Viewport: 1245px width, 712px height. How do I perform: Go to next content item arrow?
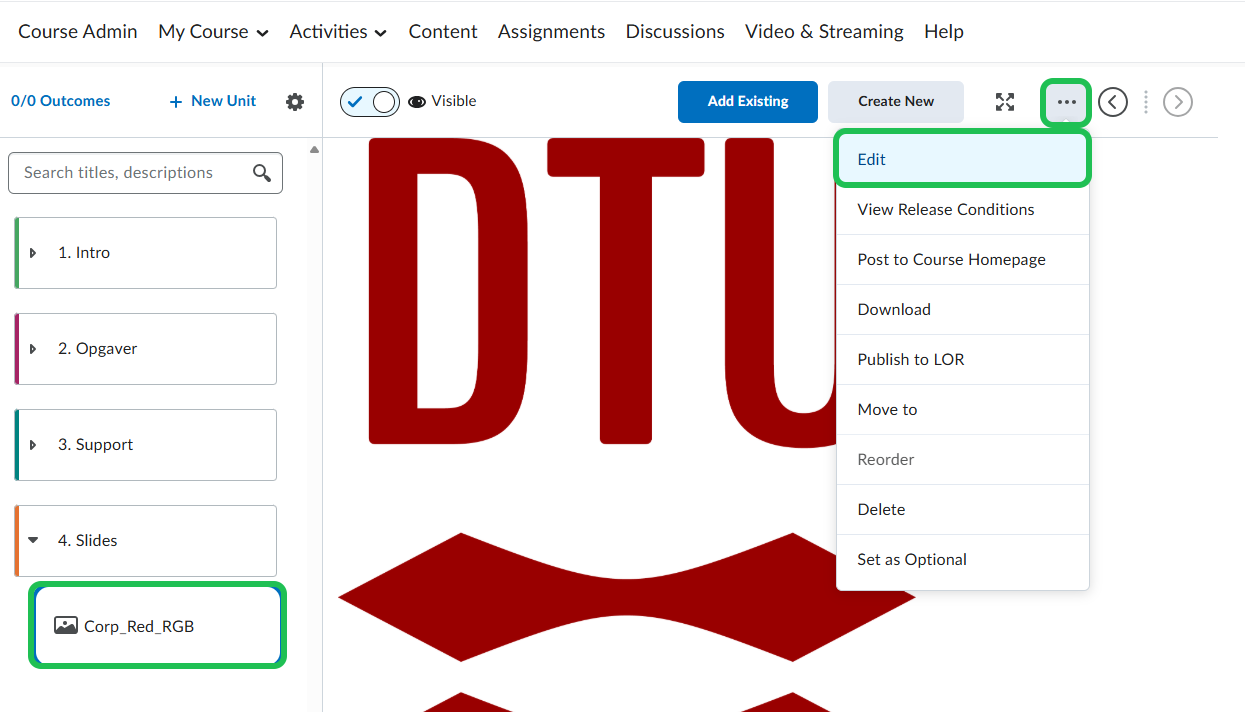1178,102
